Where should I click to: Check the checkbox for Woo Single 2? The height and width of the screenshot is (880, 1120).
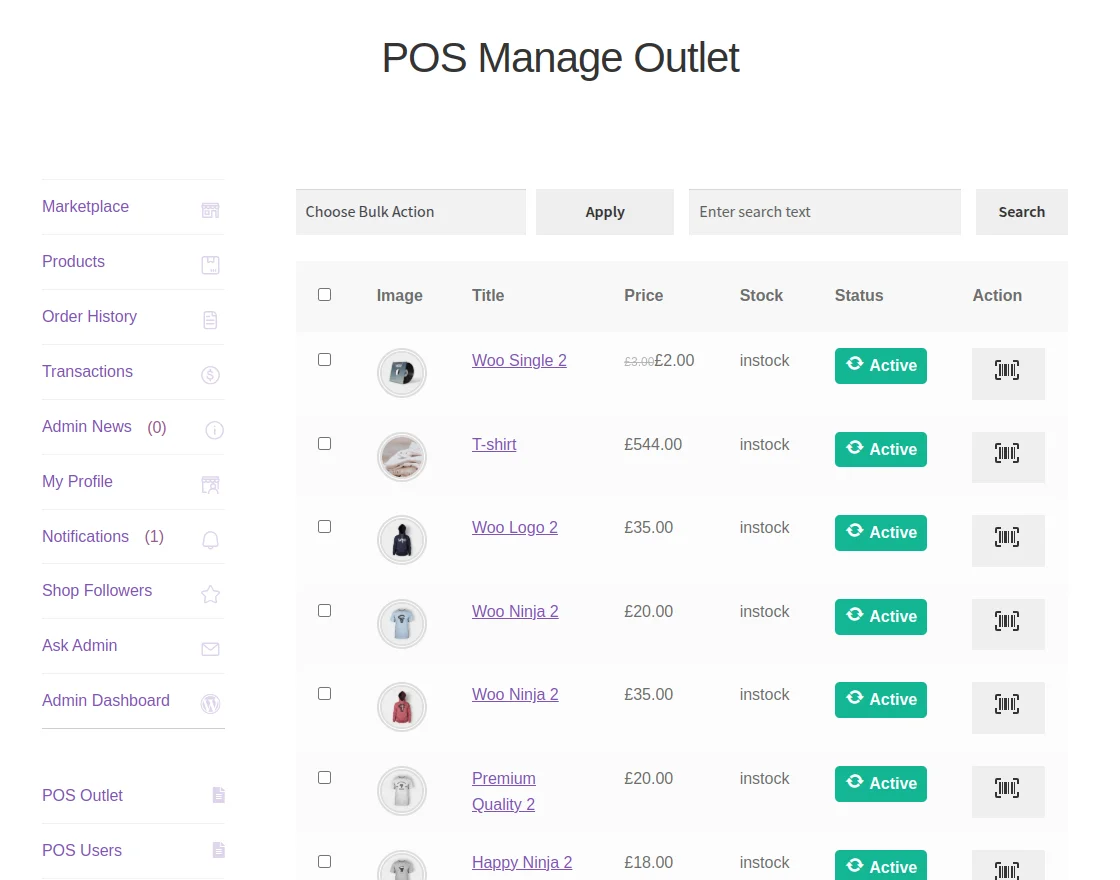pyautogui.click(x=324, y=359)
